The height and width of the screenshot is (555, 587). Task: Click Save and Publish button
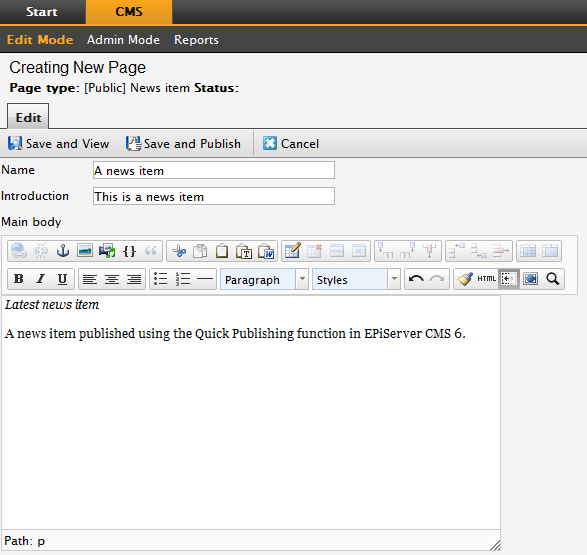click(x=183, y=144)
